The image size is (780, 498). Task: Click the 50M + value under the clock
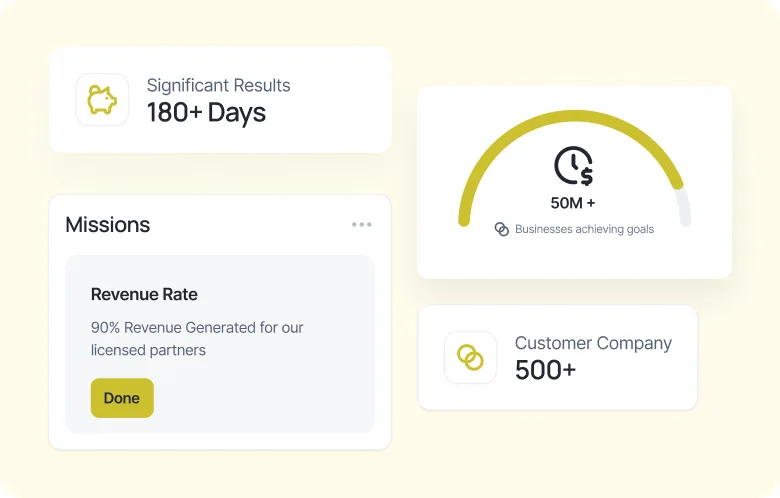pos(573,203)
